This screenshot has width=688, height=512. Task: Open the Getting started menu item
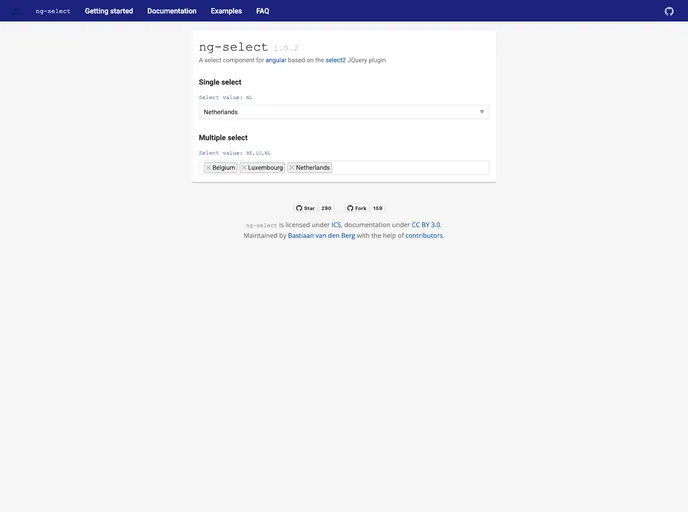(x=109, y=11)
